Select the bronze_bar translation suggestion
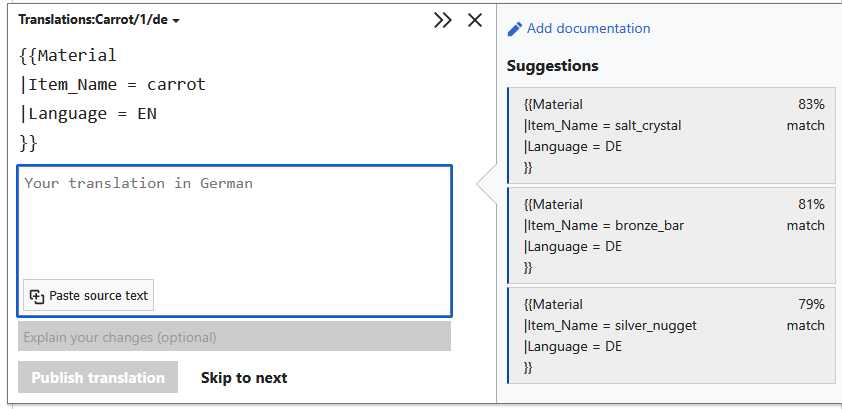The image size is (842, 409). point(650,236)
